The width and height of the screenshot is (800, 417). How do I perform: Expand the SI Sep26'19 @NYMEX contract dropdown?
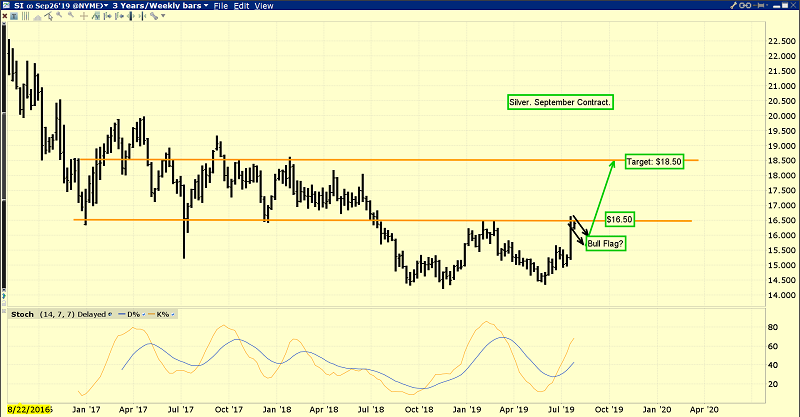pos(106,6)
